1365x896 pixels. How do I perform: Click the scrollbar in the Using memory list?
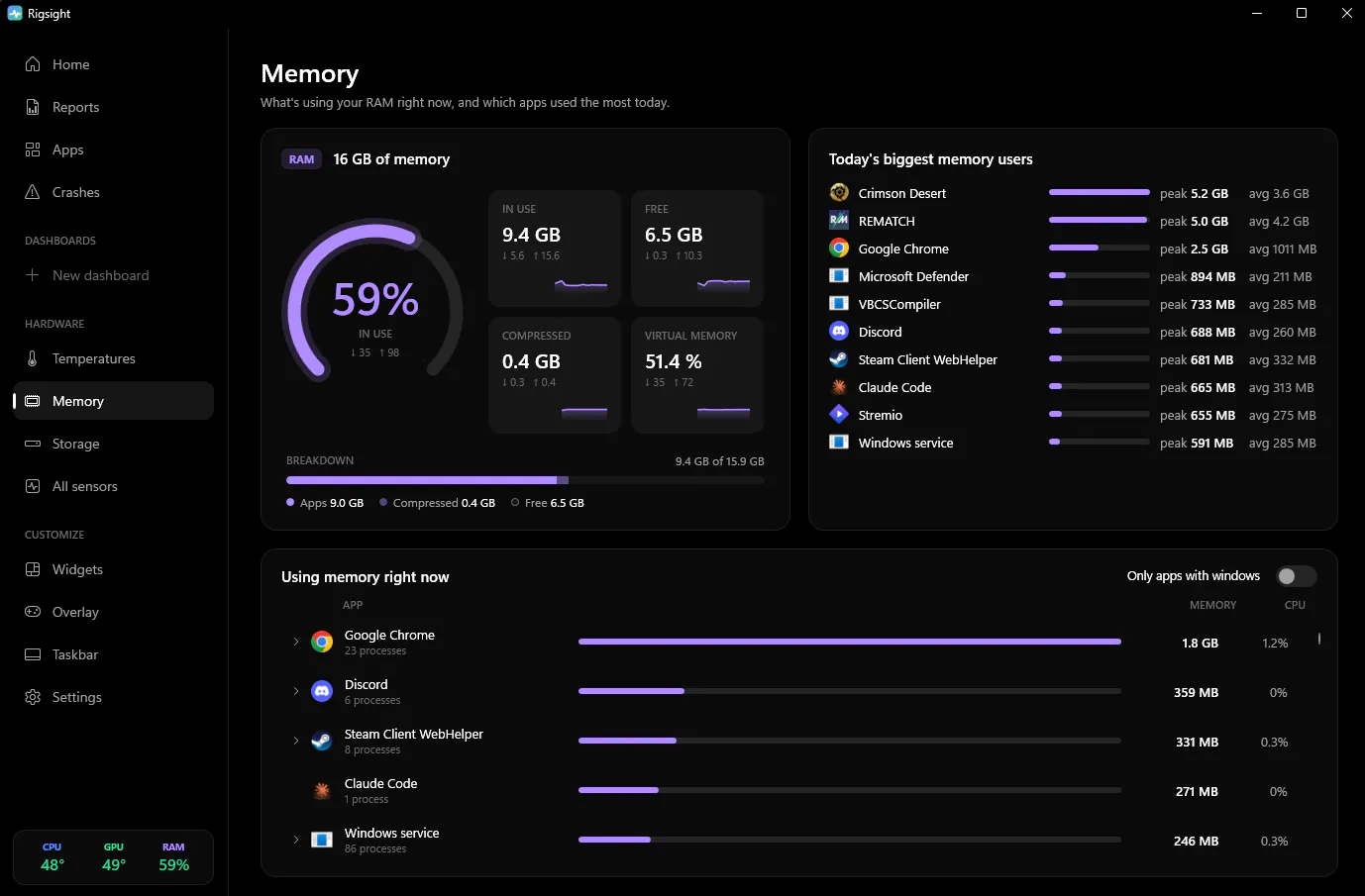tap(1319, 639)
